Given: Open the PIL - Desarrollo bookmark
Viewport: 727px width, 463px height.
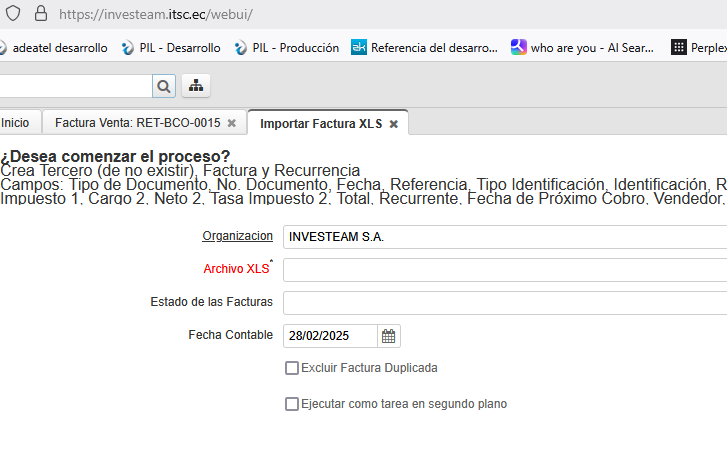Looking at the screenshot, I should pos(171,47).
